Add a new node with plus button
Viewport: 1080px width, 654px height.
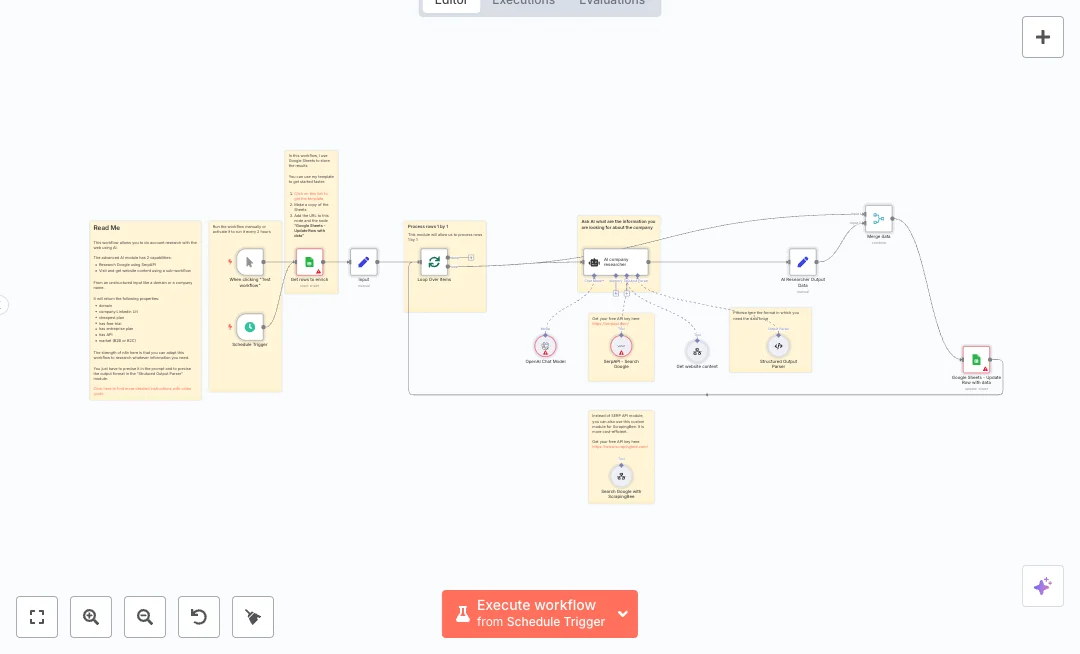[1042, 37]
